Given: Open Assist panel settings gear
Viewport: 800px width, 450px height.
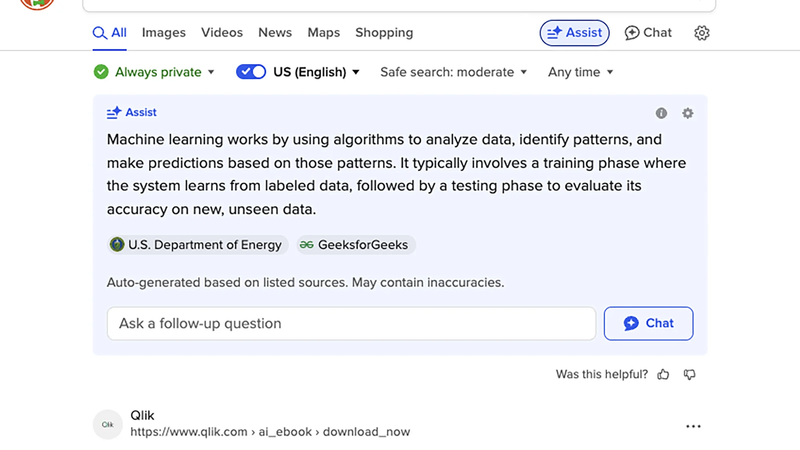Looking at the screenshot, I should coord(688,113).
